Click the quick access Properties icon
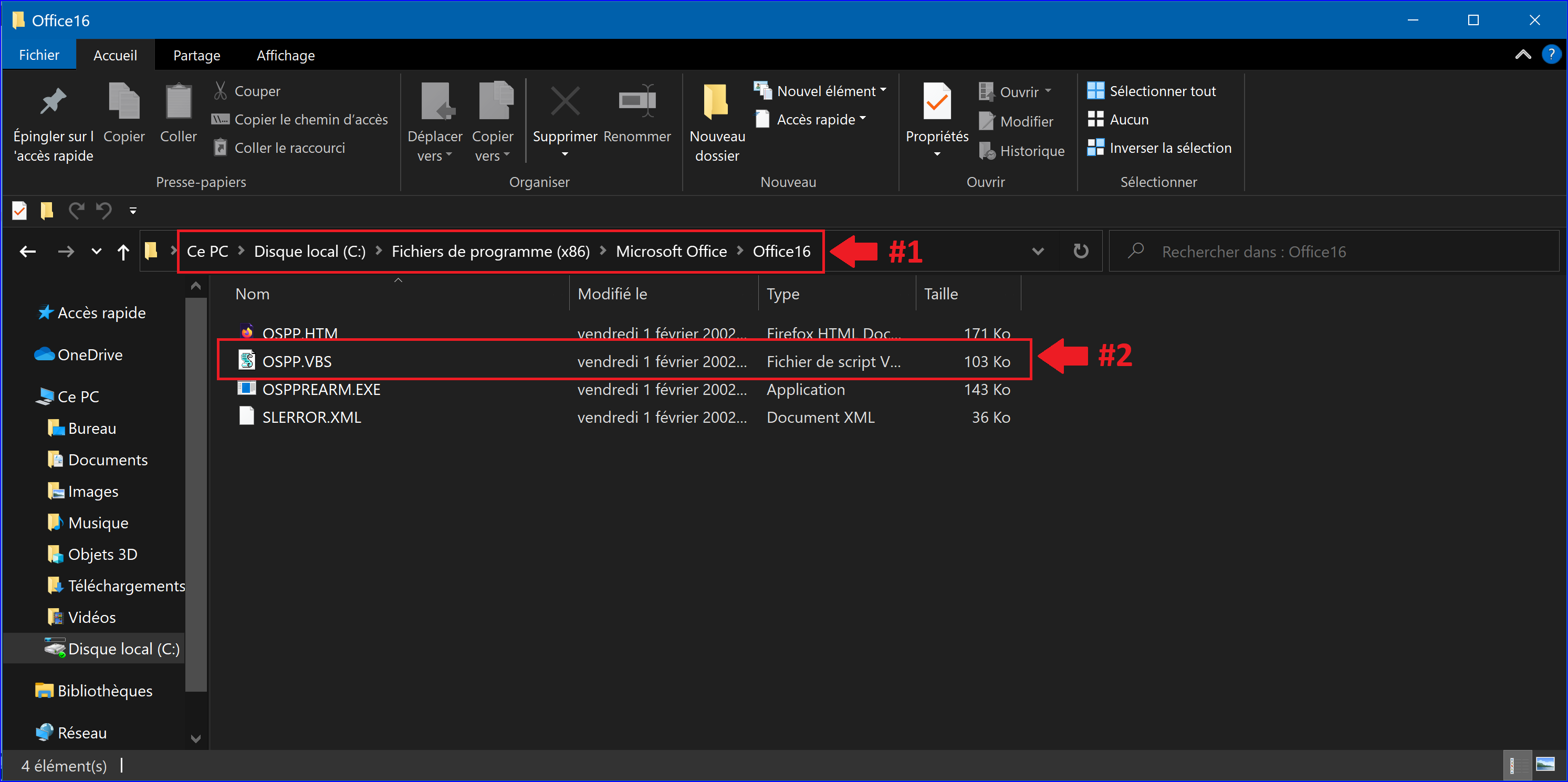Screen dimensions: 1568x782 [19, 211]
